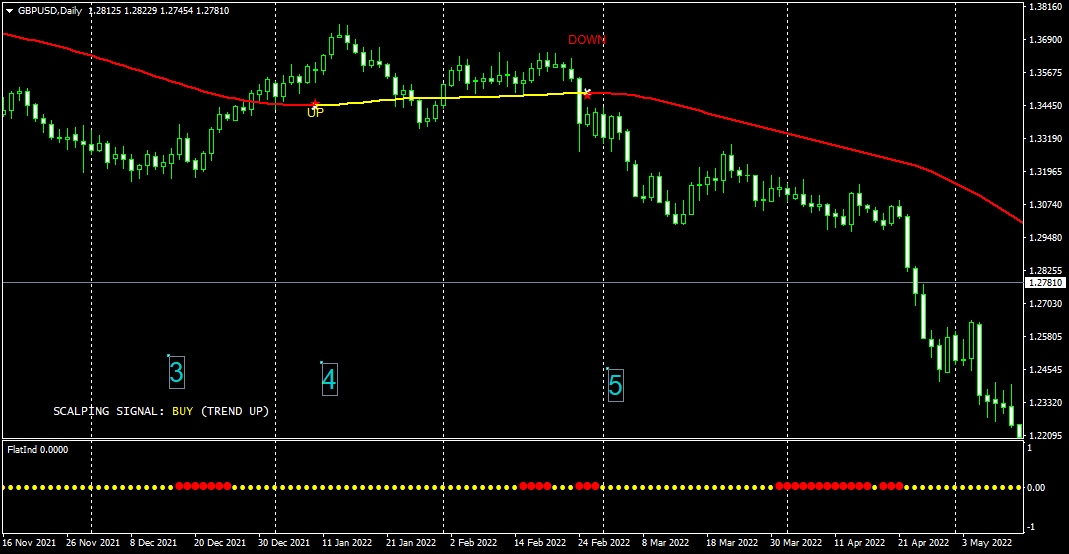Click the 0.00 level on FlatInd scale
This screenshot has height=554, width=1069.
[x=1036, y=488]
